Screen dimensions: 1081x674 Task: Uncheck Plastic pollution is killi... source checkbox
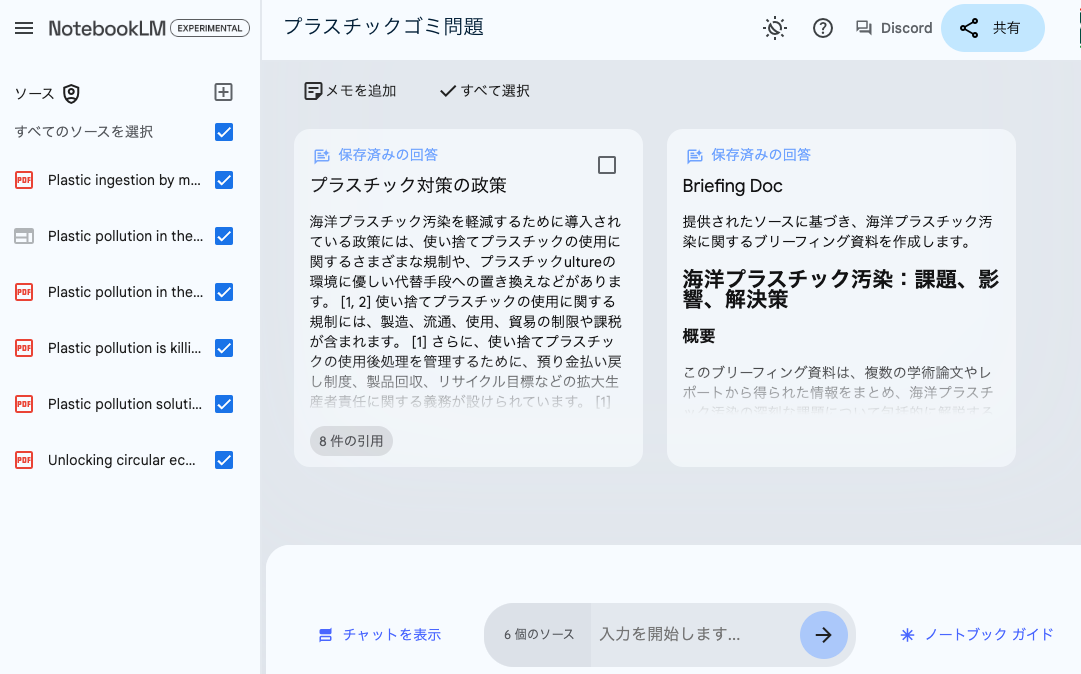224,348
